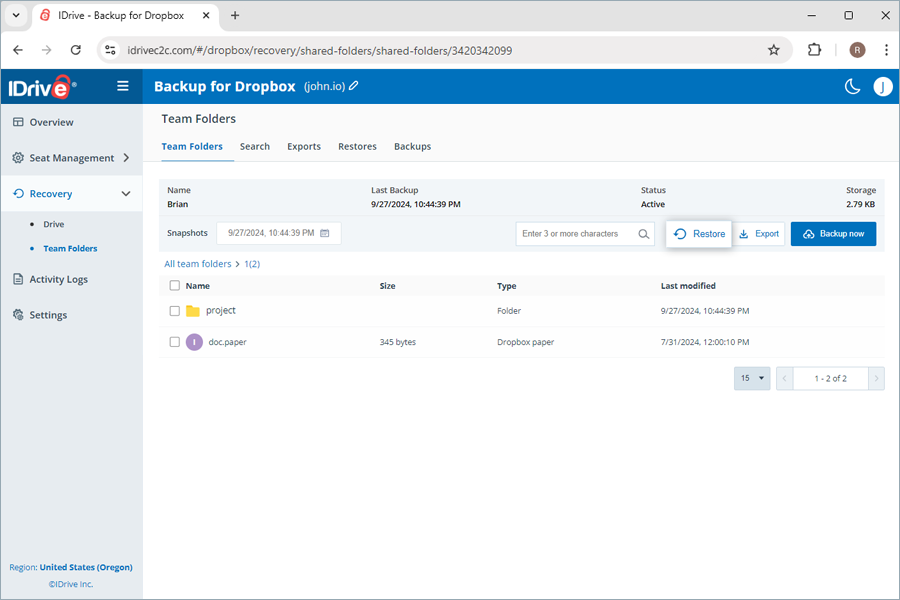Switch to the Exports tab

click(304, 146)
